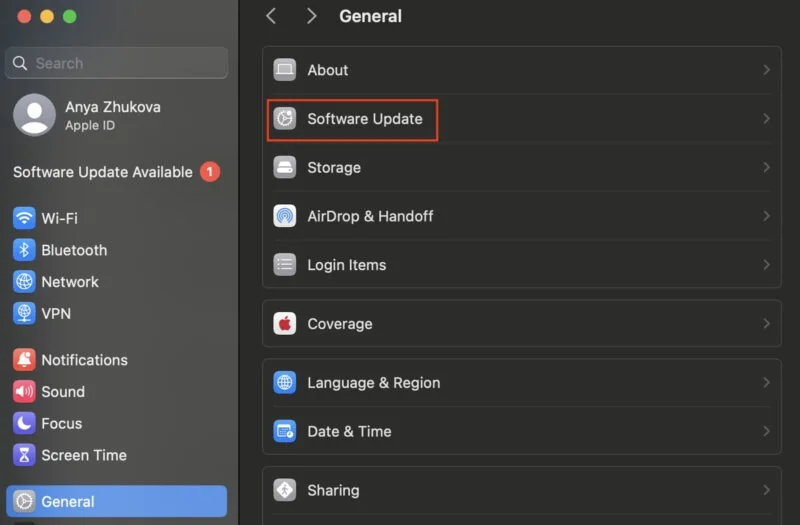The image size is (800, 525).
Task: Select Bluetooth in the sidebar
Action: point(117,250)
